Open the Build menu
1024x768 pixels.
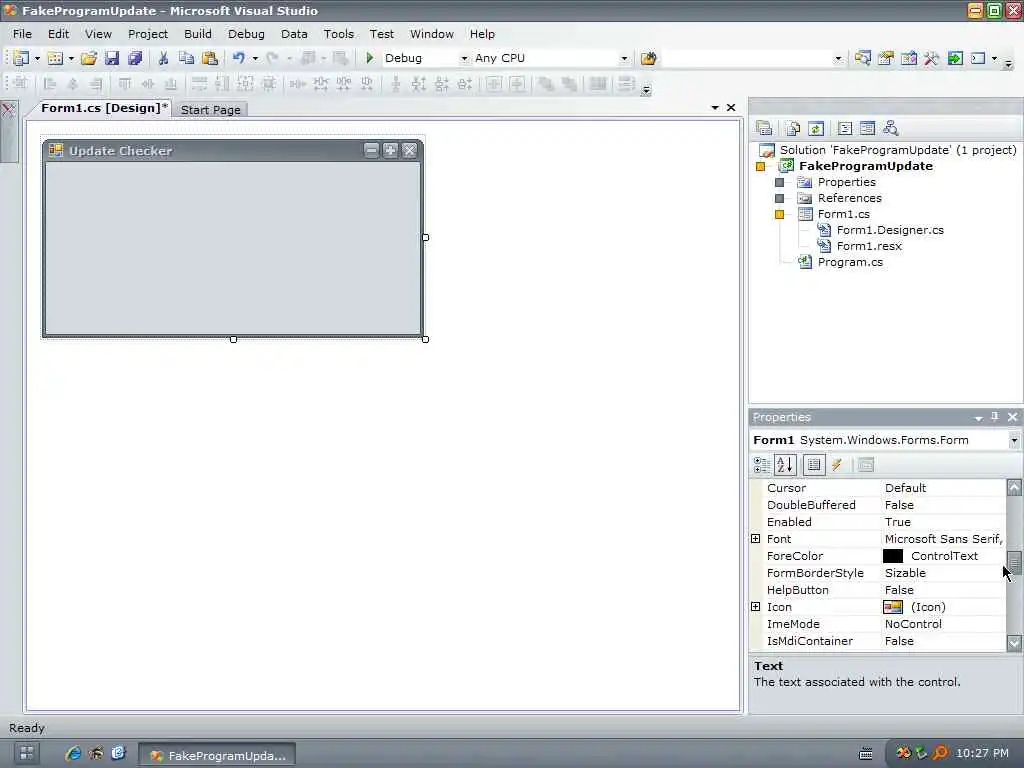(198, 34)
